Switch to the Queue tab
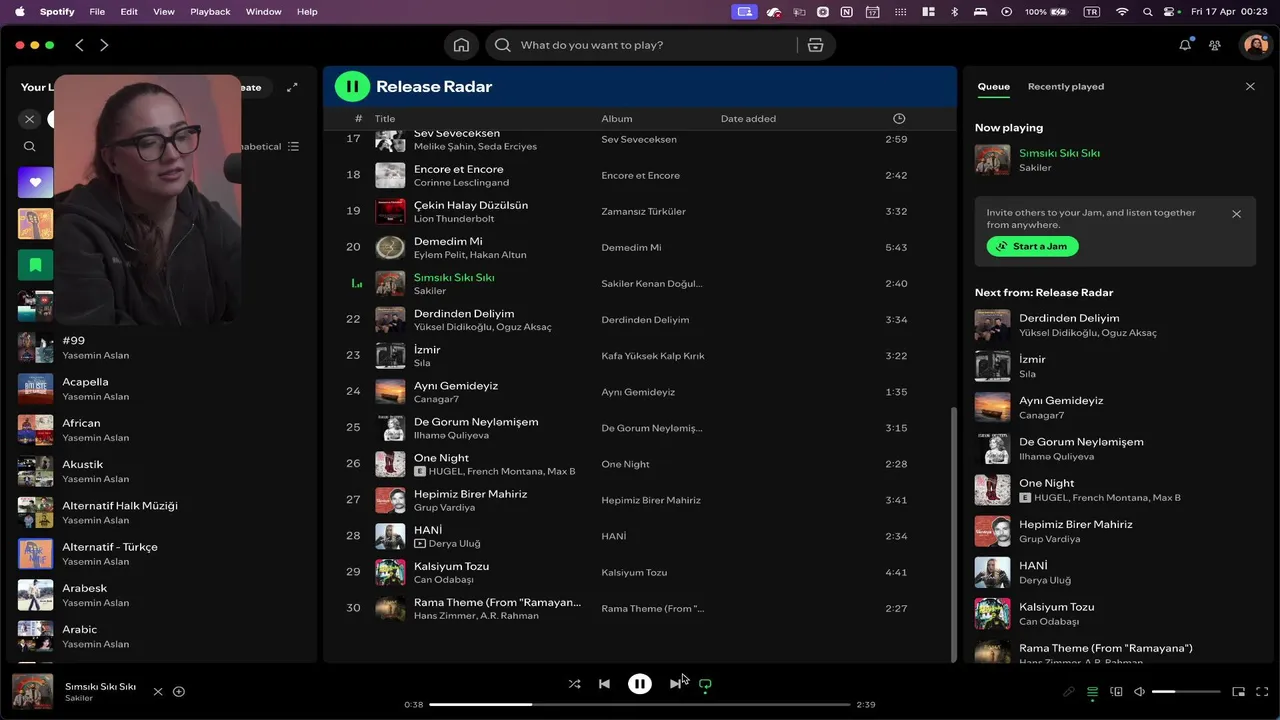Screen dimensions: 1280x720 (993, 87)
